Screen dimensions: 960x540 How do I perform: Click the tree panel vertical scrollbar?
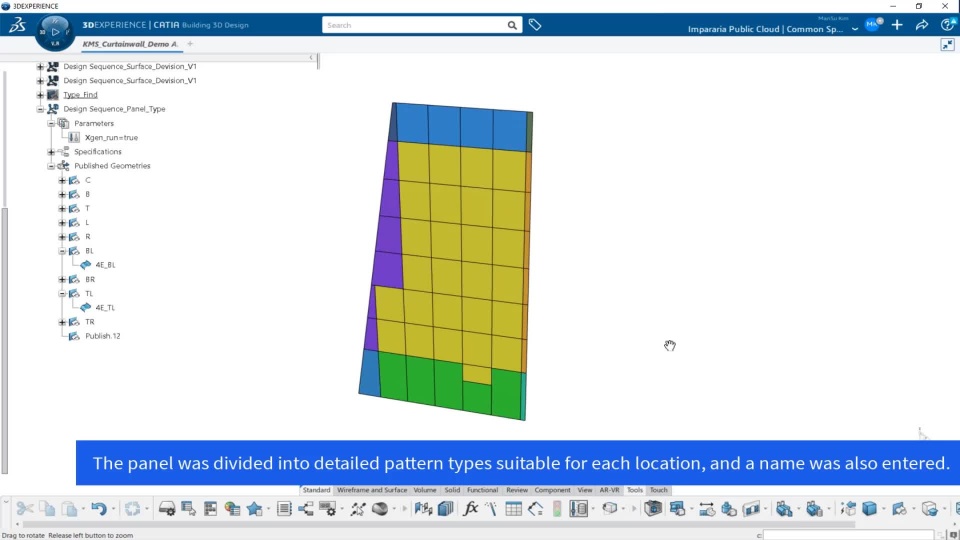(x=5, y=340)
